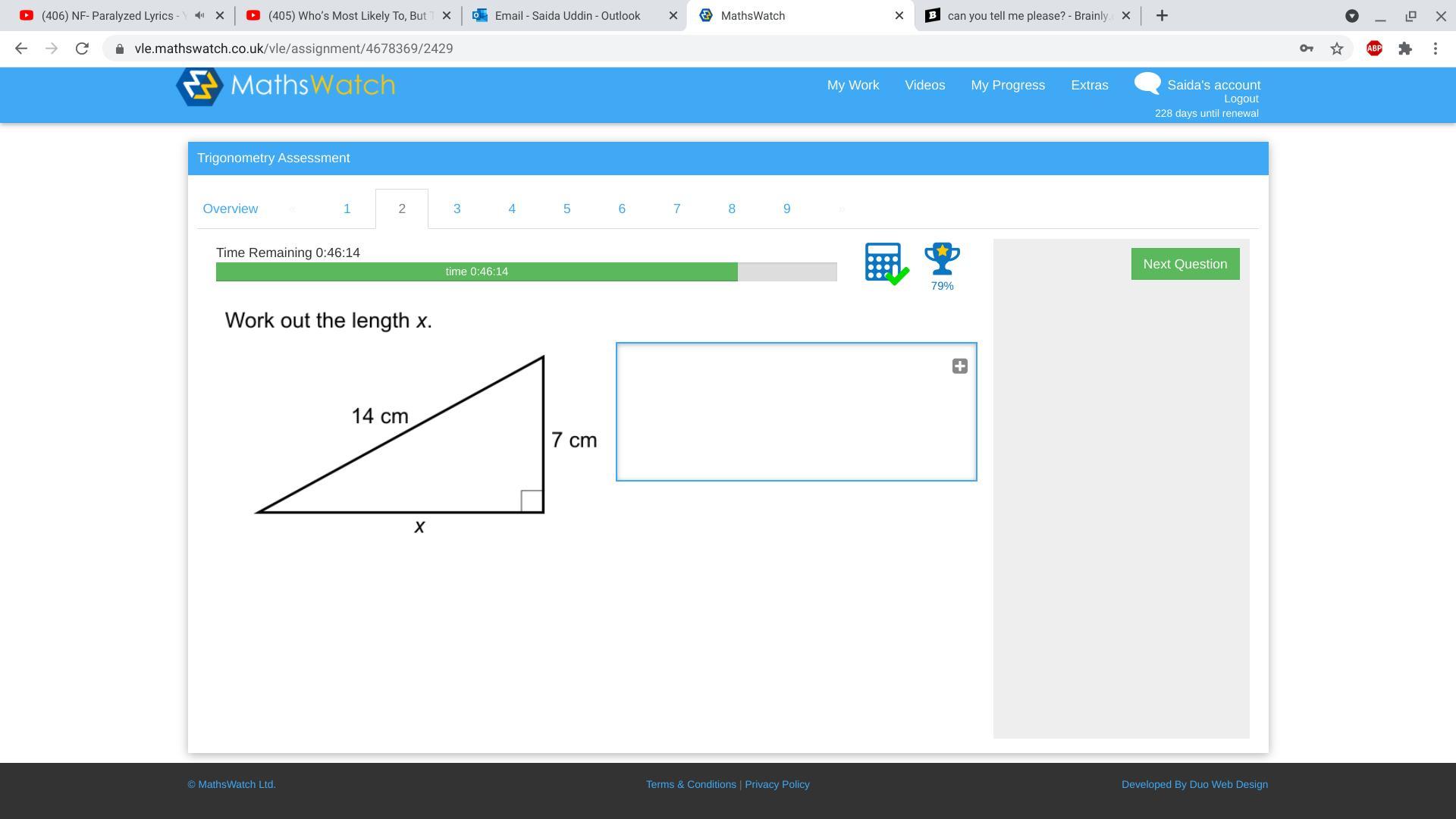
Task: Open the AdBlock Plus extension icon
Action: [x=1374, y=49]
